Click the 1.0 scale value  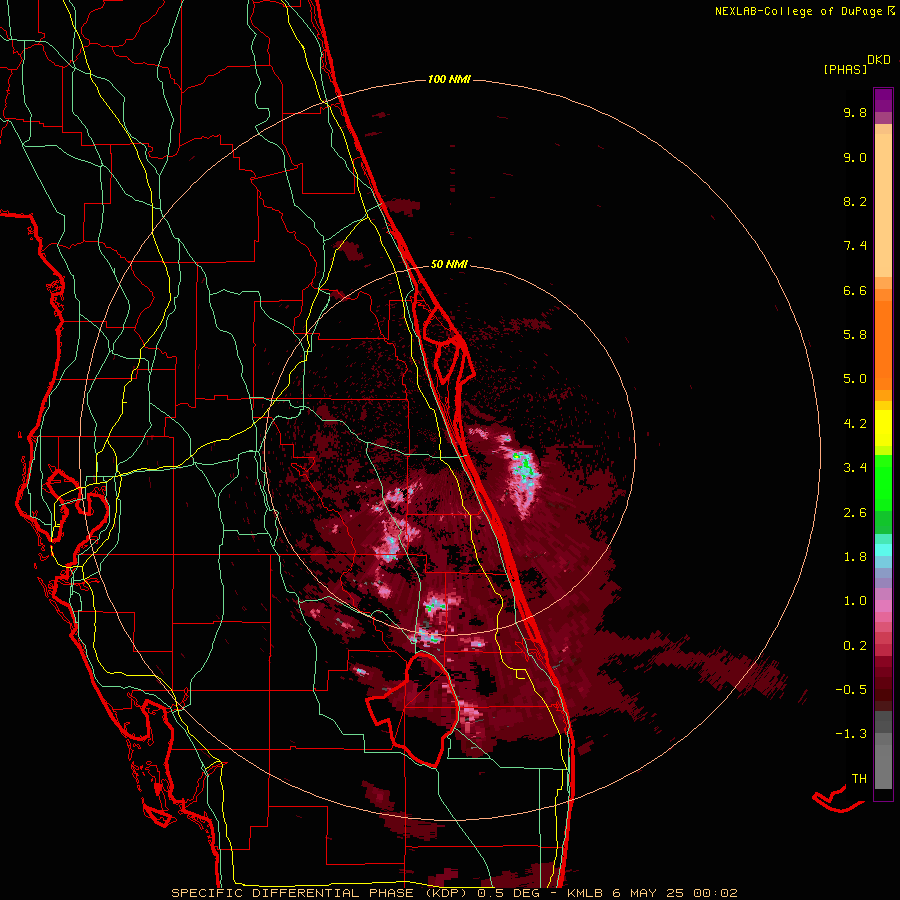(855, 601)
